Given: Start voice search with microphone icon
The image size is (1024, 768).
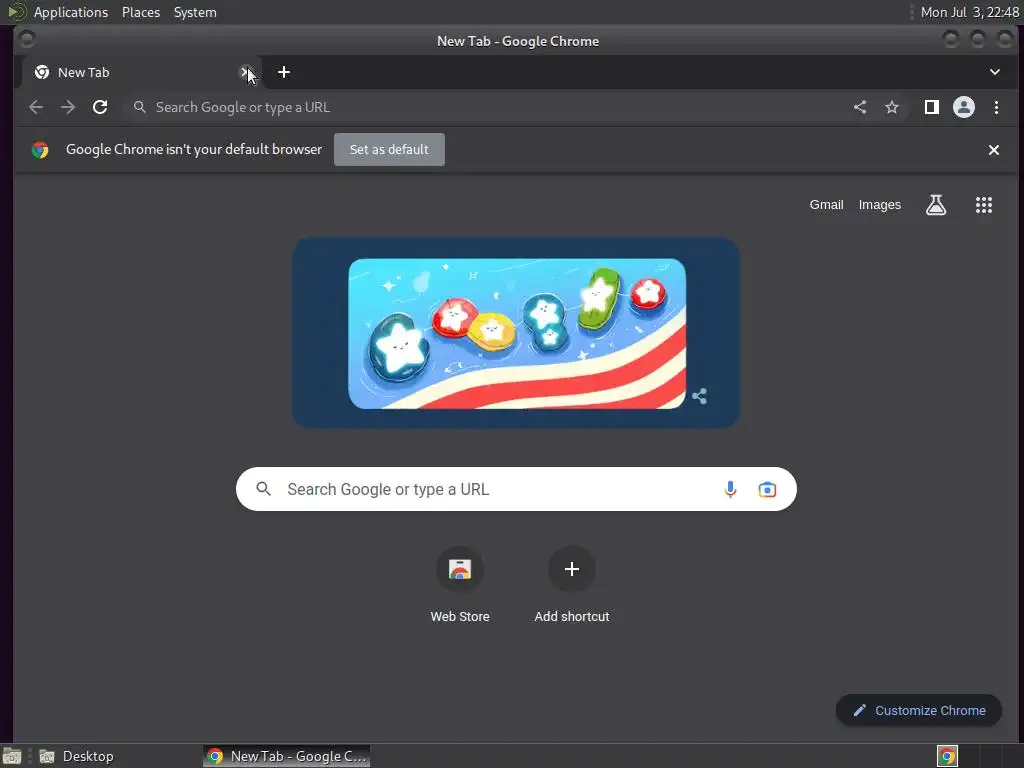Looking at the screenshot, I should click(x=730, y=489).
